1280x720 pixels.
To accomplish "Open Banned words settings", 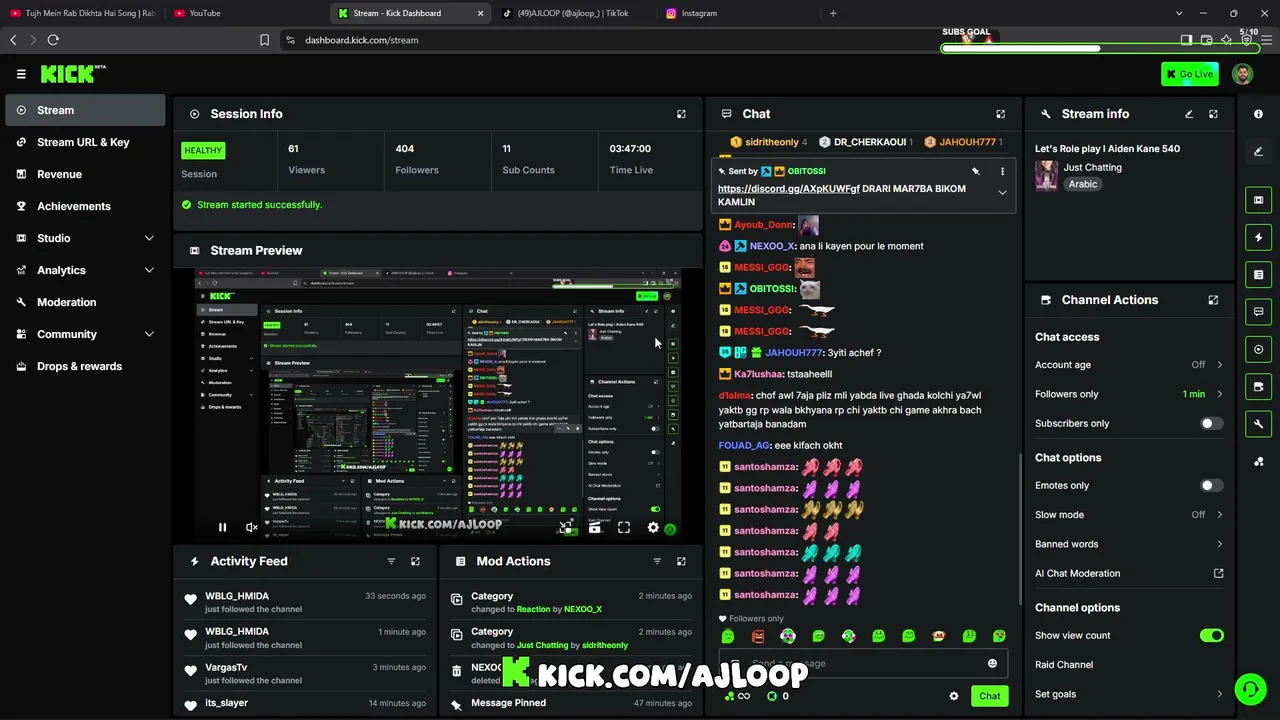I will (x=1129, y=544).
